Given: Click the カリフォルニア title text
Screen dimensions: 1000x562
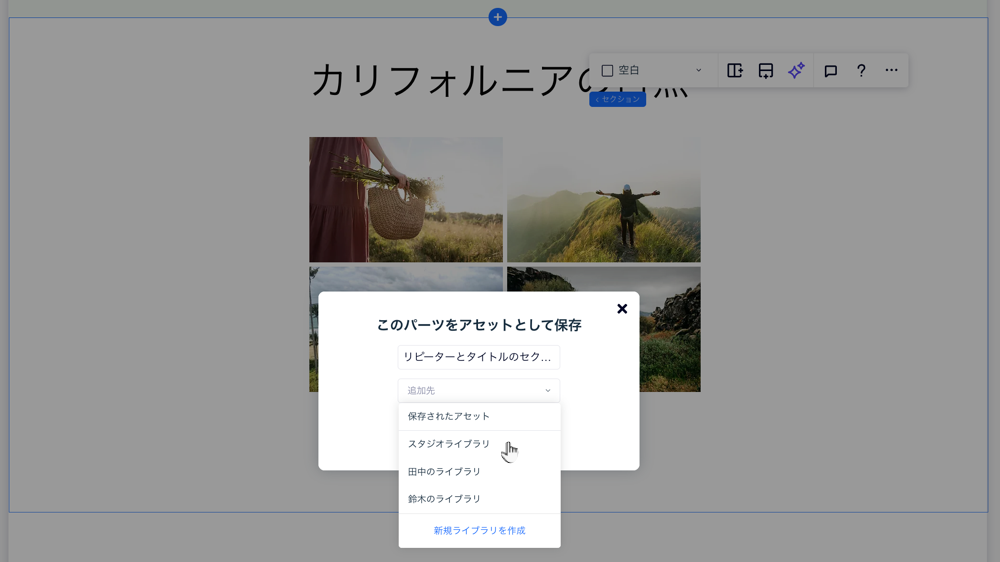Looking at the screenshot, I should (x=440, y=81).
